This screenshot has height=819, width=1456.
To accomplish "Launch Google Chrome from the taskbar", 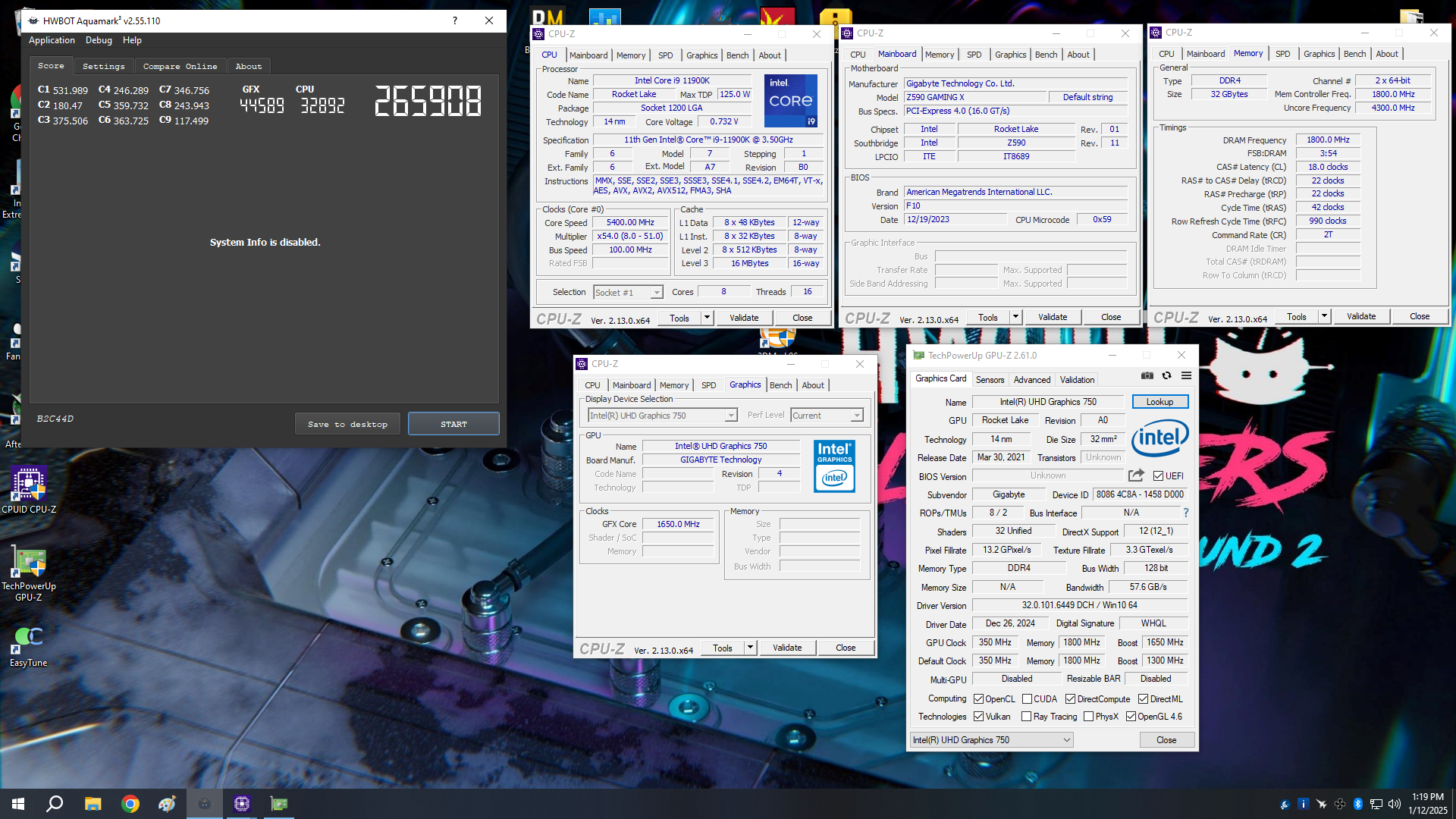I will click(x=130, y=804).
